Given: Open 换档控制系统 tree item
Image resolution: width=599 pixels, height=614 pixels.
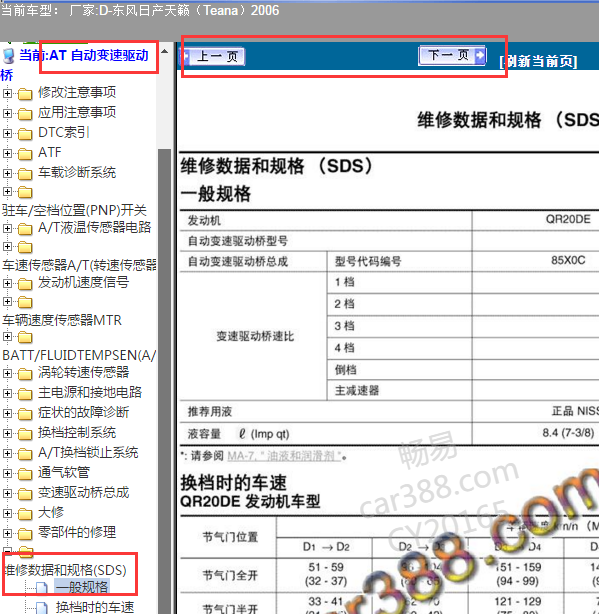Looking at the screenshot, I should click(77, 432).
